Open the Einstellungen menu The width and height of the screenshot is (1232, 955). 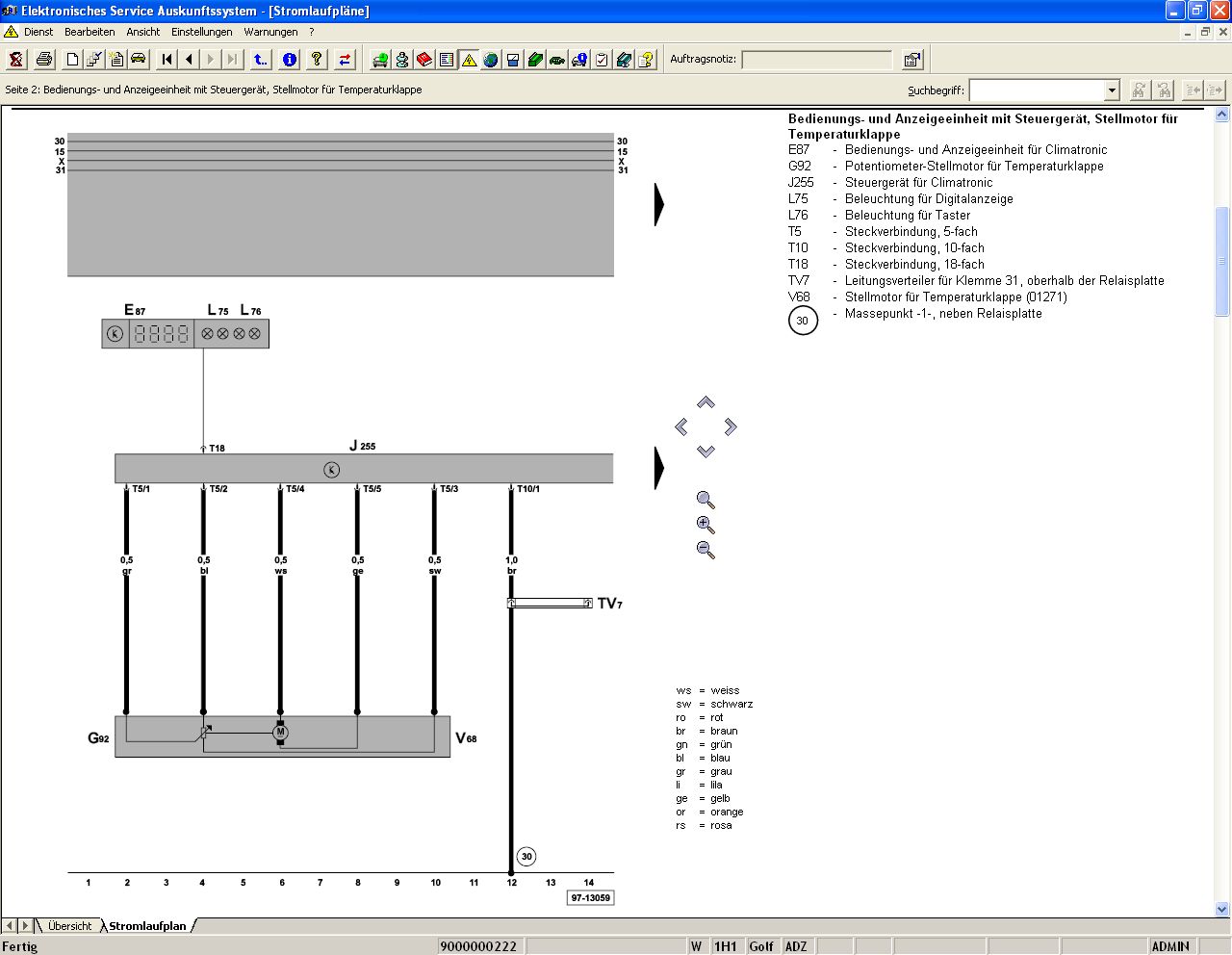202,32
